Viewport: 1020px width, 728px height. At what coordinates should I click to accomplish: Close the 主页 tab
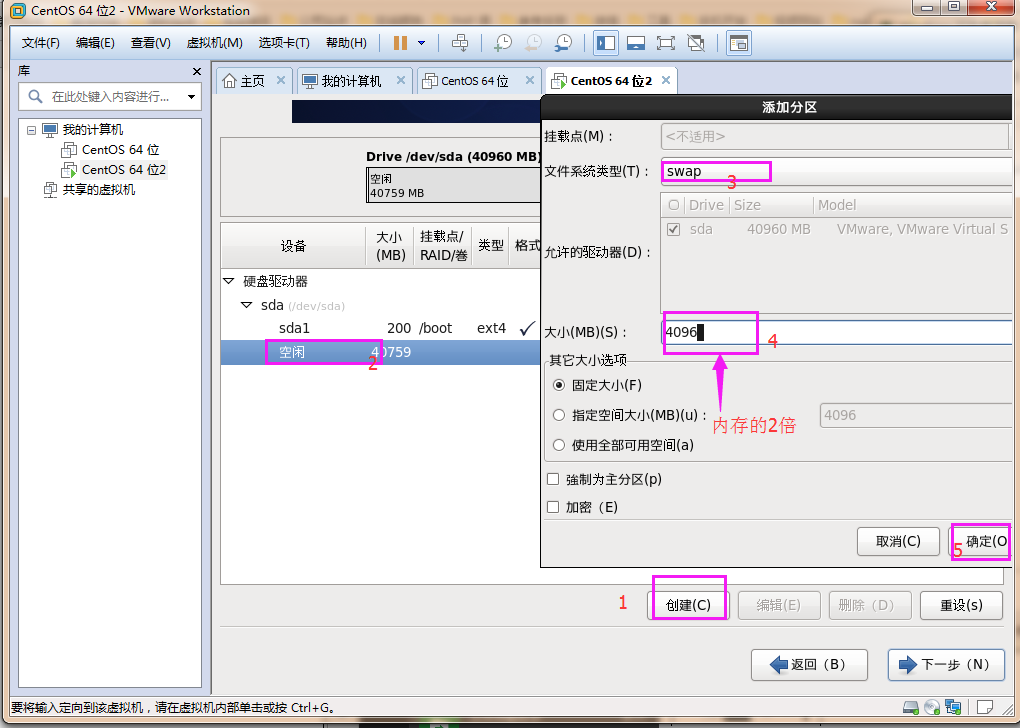(x=281, y=80)
